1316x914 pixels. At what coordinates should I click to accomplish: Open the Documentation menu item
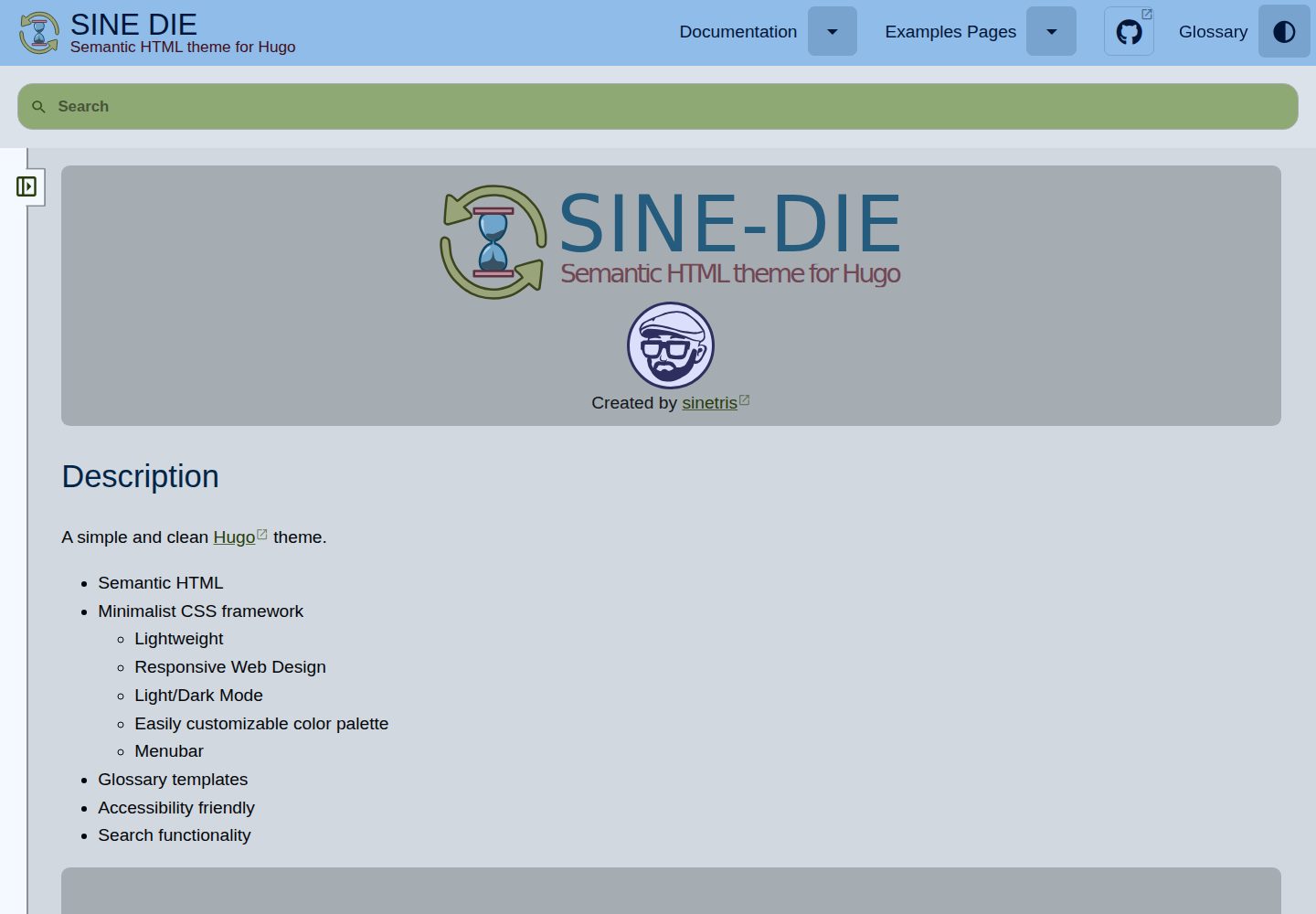(738, 32)
